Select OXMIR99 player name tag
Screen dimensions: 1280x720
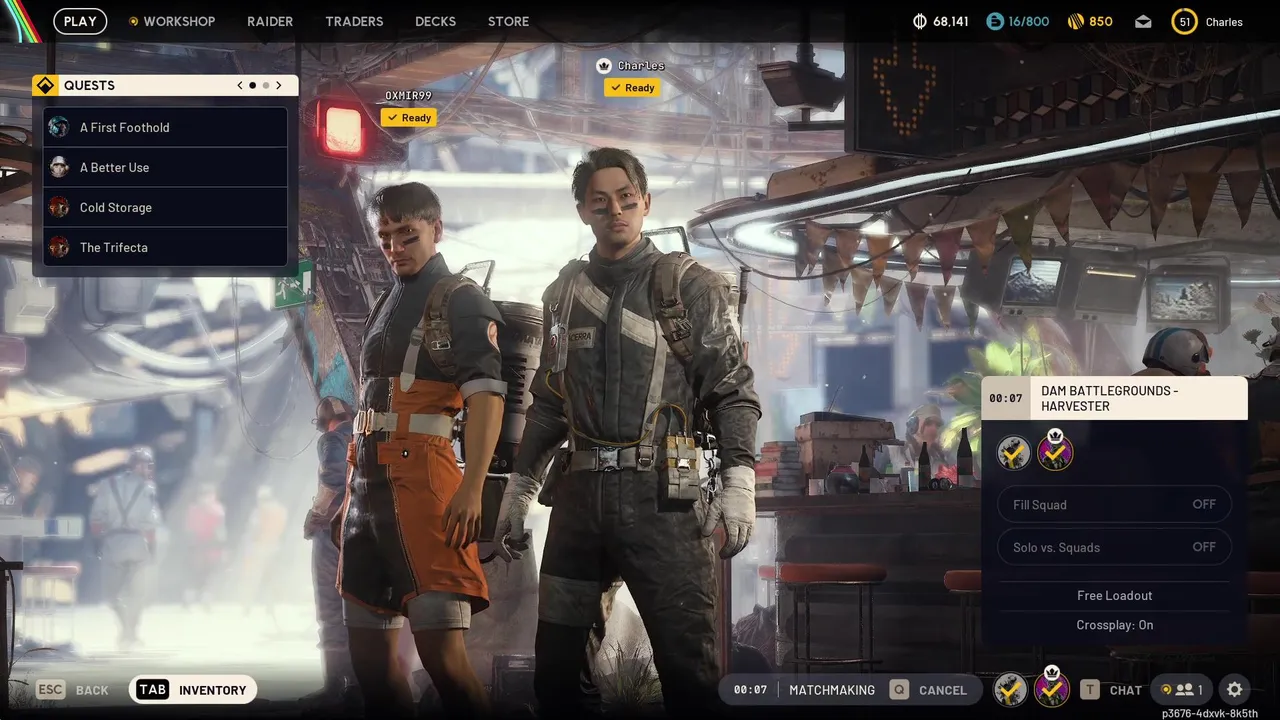(408, 96)
